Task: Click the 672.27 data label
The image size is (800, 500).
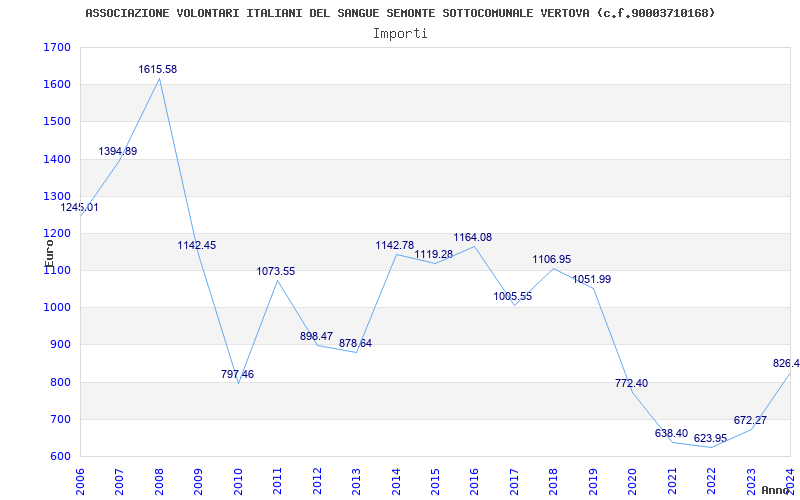Action: [x=751, y=421]
